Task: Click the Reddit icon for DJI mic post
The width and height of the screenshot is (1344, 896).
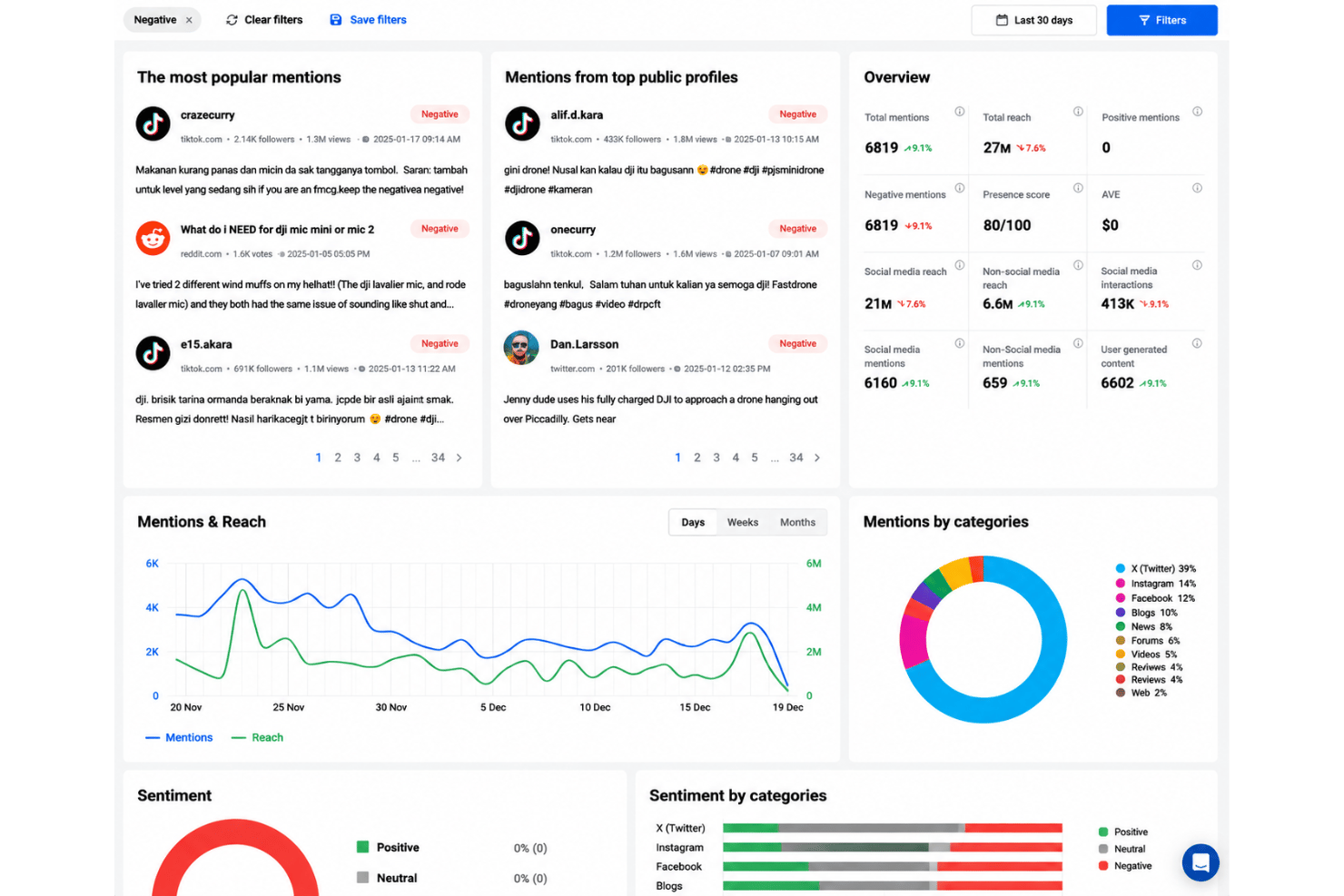Action: coord(153,238)
